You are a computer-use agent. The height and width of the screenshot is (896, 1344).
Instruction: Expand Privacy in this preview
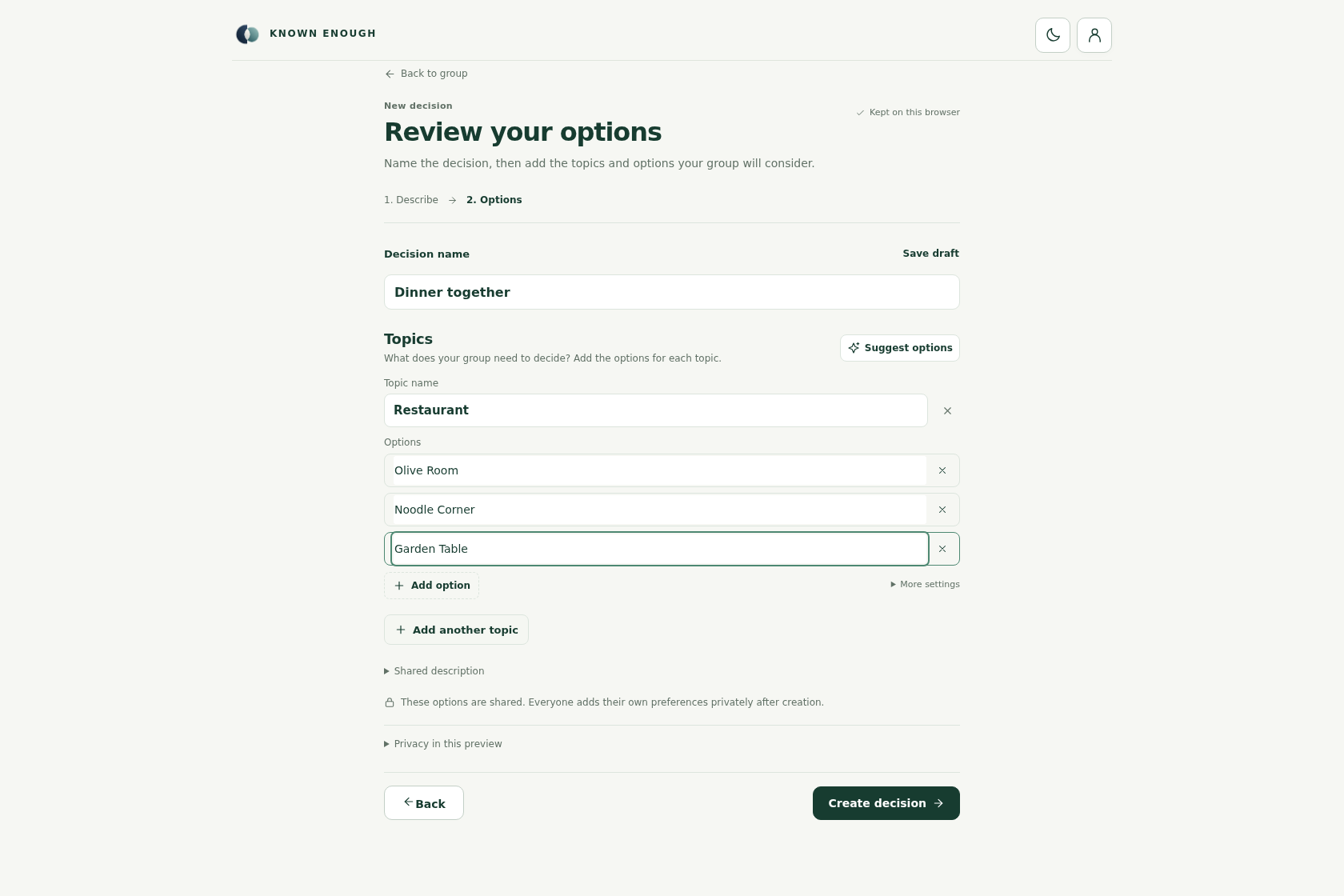tap(443, 744)
